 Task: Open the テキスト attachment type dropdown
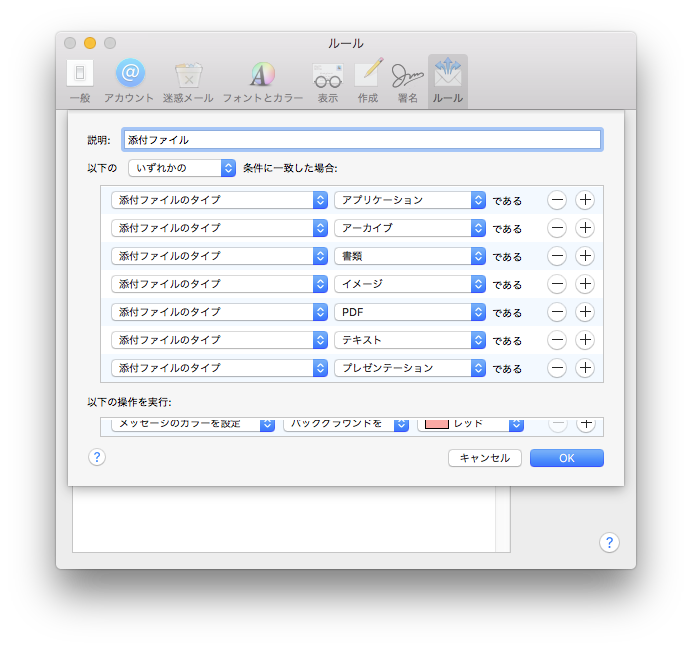[x=410, y=340]
